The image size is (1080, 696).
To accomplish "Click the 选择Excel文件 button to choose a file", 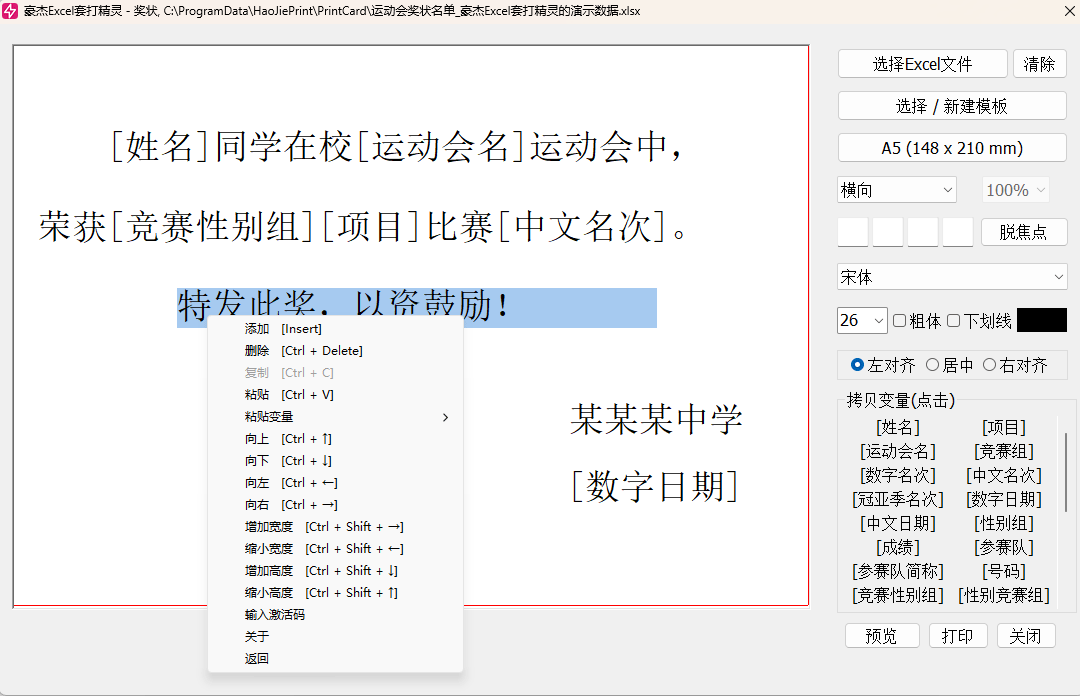I will coord(921,63).
